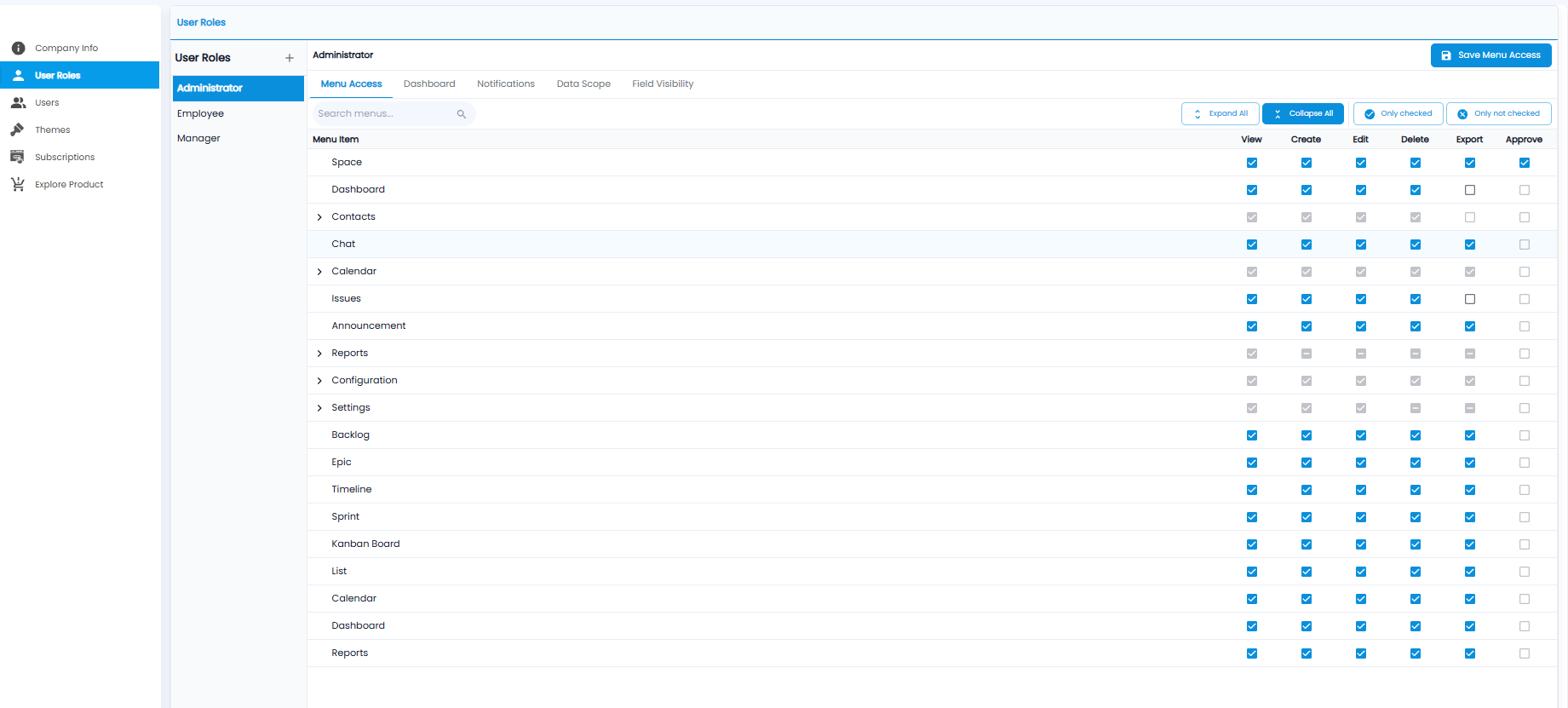Uncheck View permission for Sprint
Screen dimensions: 1568x708
pyautogui.click(x=1252, y=517)
